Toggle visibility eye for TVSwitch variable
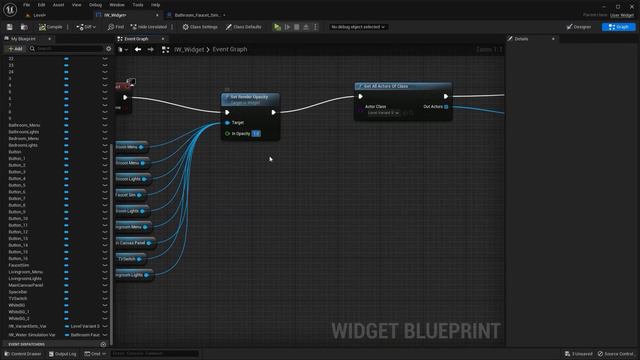This screenshot has height=360, width=640. [x=105, y=298]
